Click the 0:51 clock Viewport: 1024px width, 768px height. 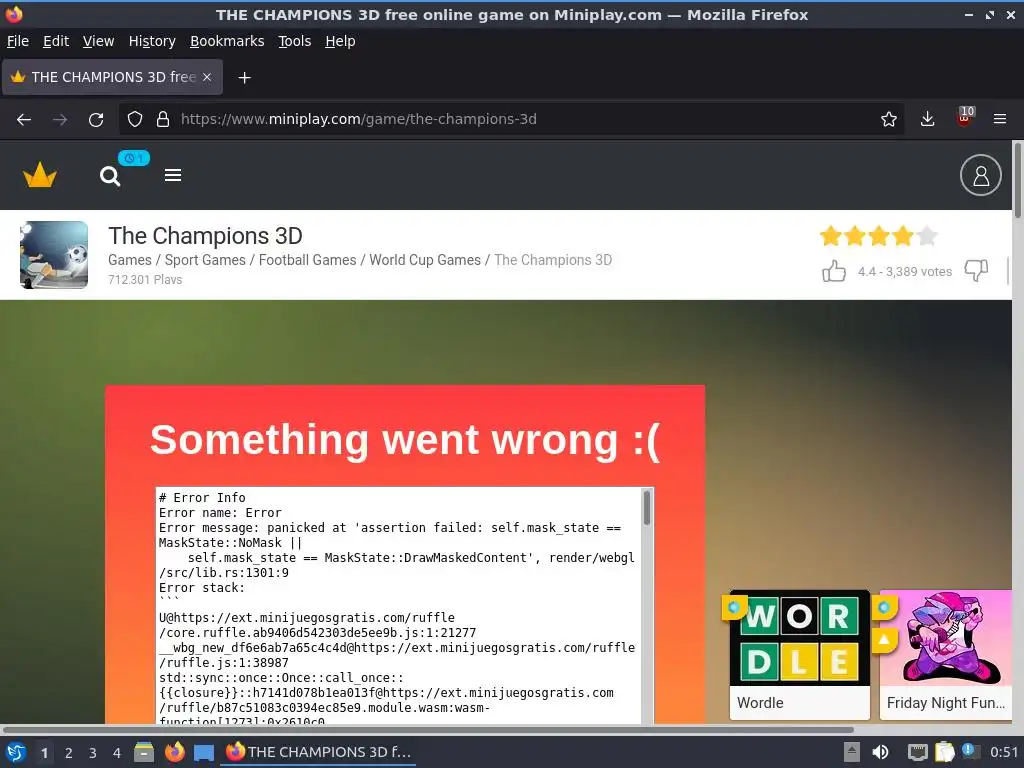coord(1004,752)
